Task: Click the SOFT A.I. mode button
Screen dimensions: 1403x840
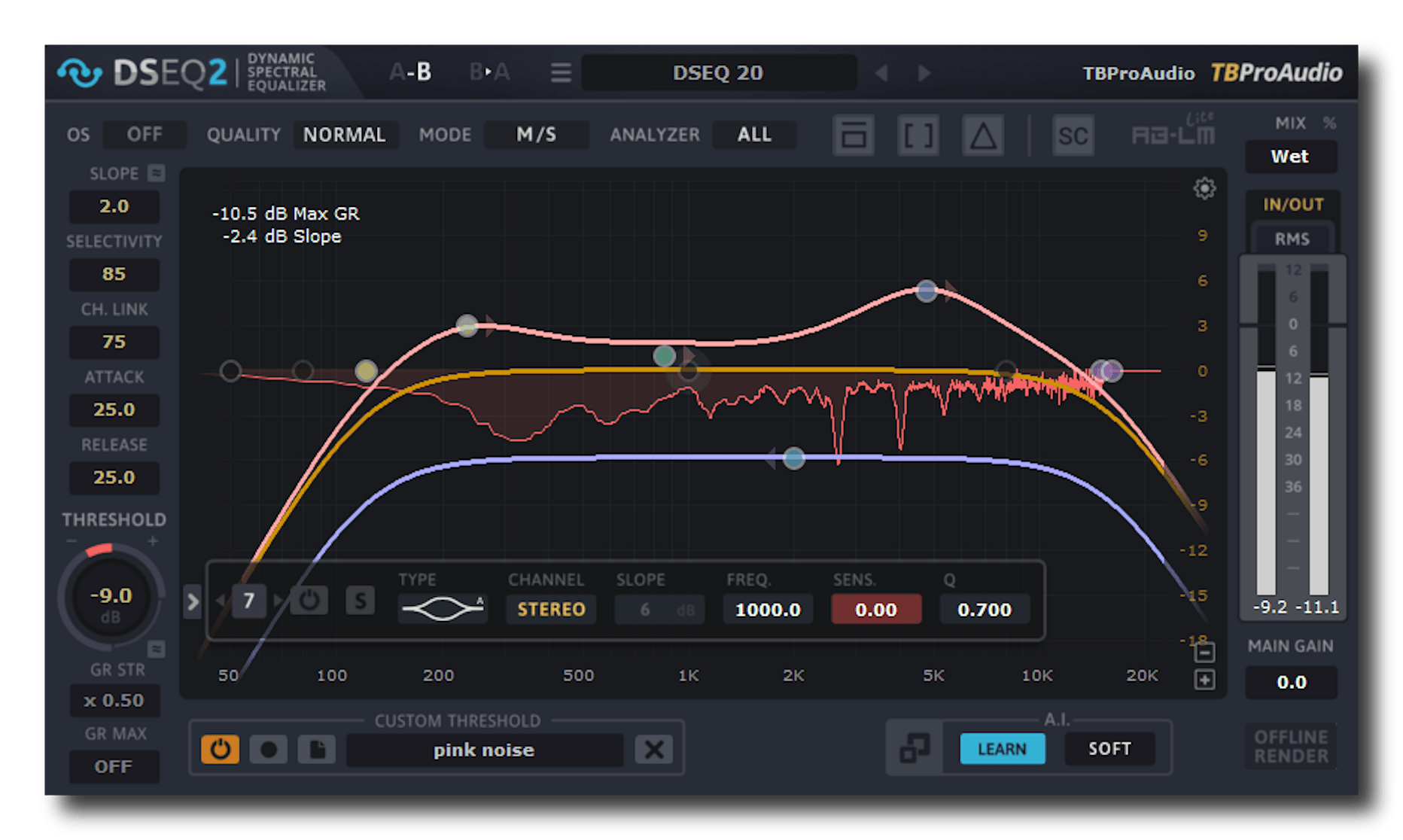Action: coord(1109,749)
